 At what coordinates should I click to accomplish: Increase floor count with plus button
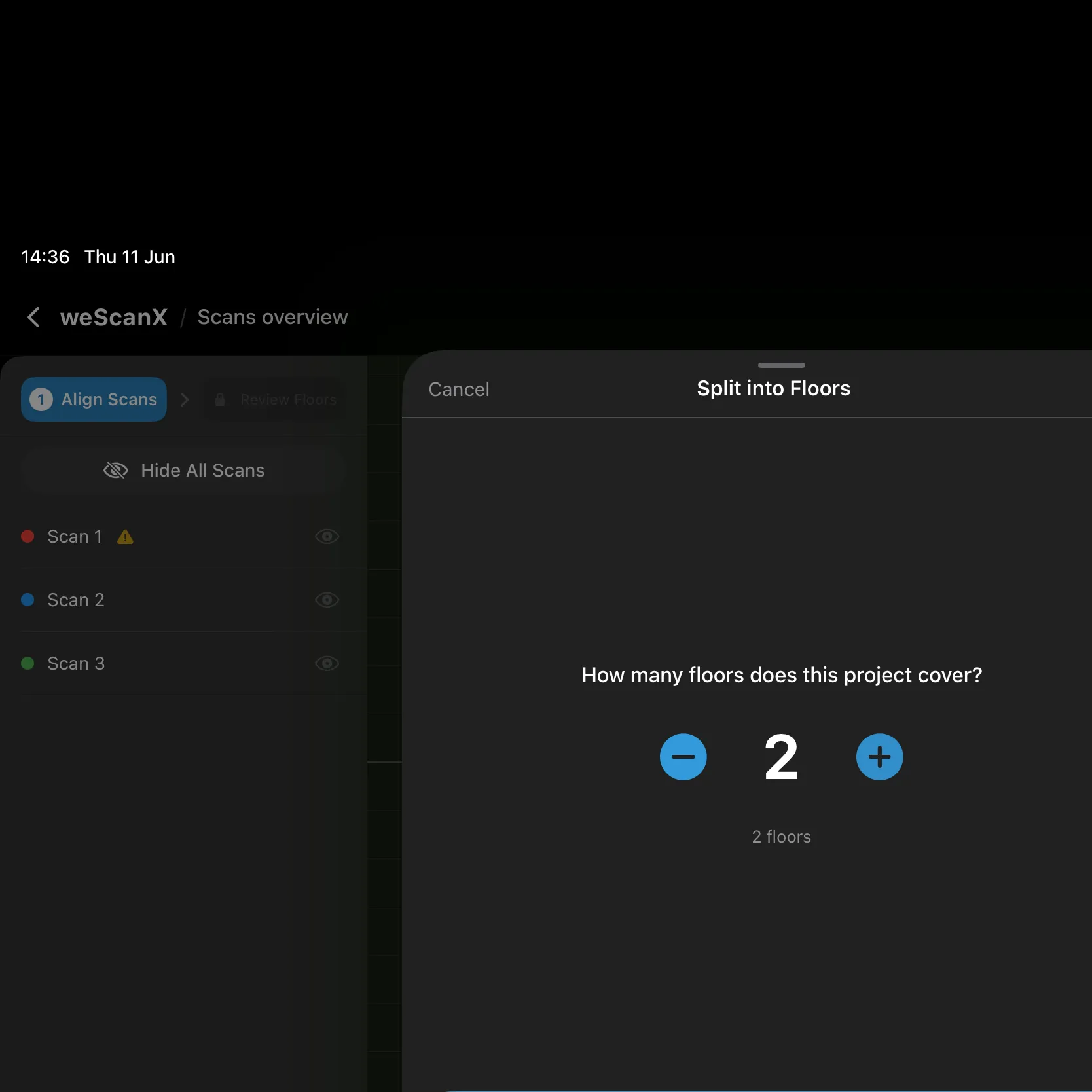tap(879, 757)
